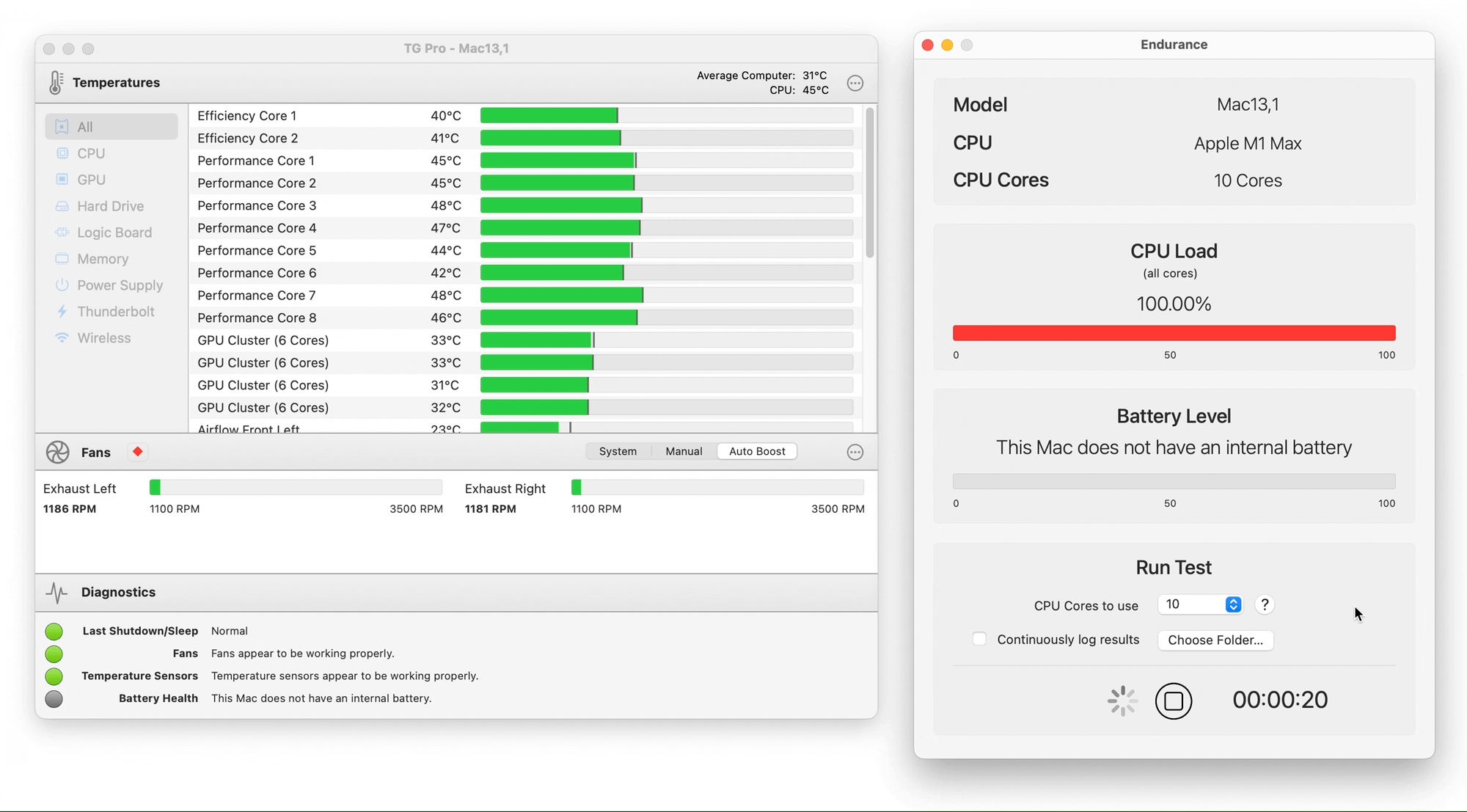Click the spinning progress indicator in Endurance
This screenshot has height=812, width=1467.
pyautogui.click(x=1122, y=701)
